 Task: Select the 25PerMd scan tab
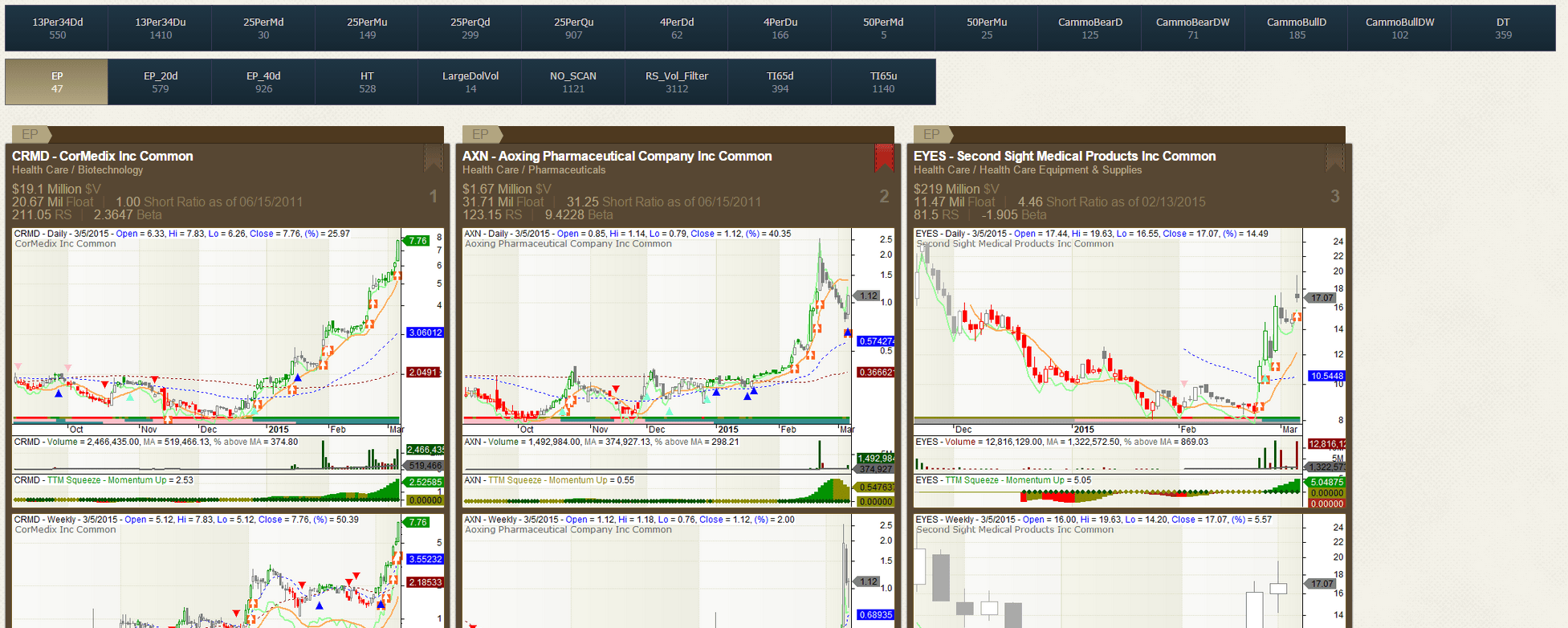click(263, 28)
